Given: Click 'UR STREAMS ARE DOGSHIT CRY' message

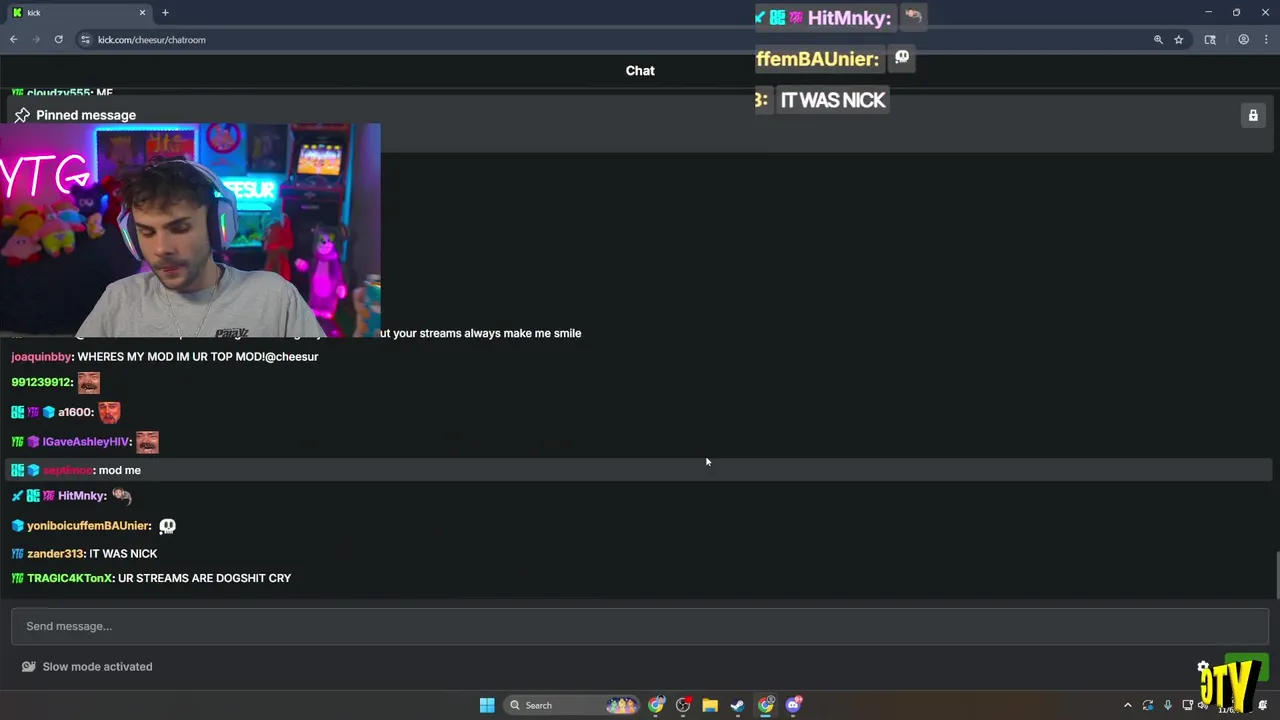Looking at the screenshot, I should [204, 578].
